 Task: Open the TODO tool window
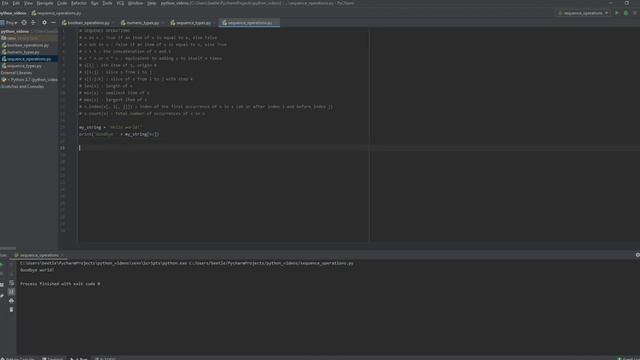(105, 358)
